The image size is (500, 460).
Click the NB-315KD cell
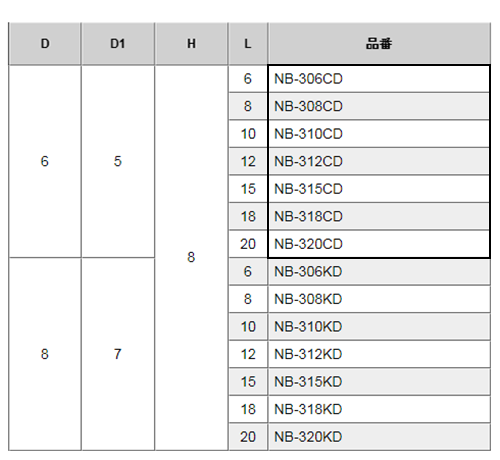379,382
